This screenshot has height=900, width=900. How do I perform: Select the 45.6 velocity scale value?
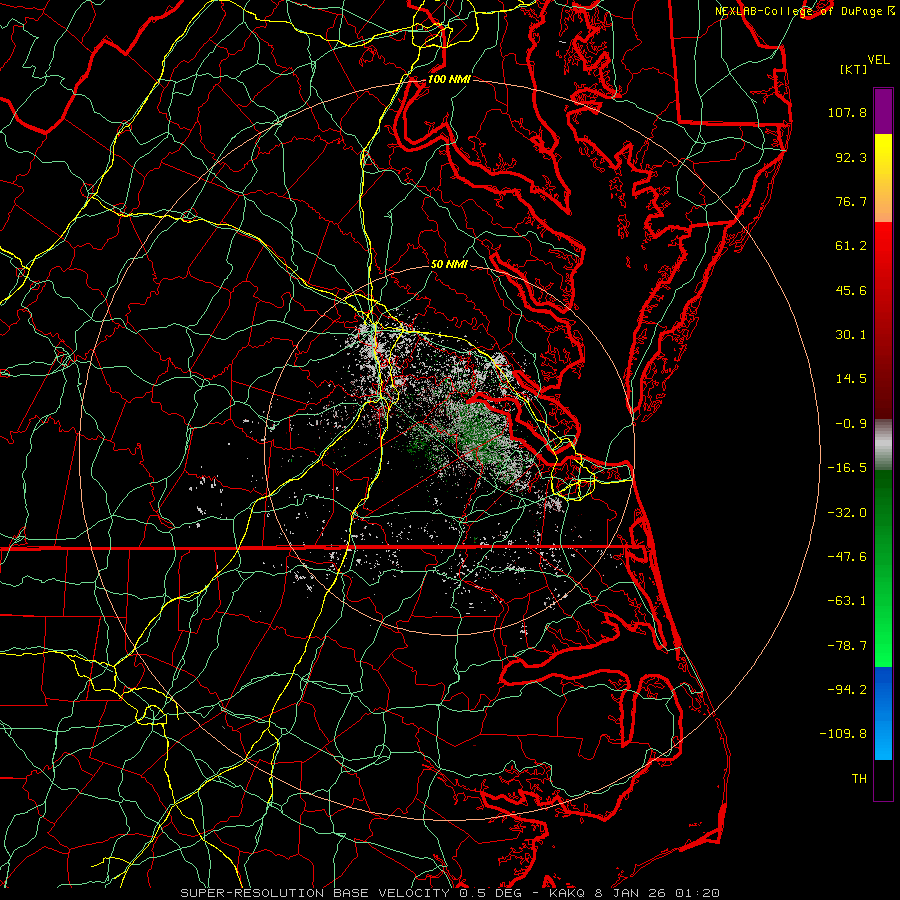(x=851, y=290)
